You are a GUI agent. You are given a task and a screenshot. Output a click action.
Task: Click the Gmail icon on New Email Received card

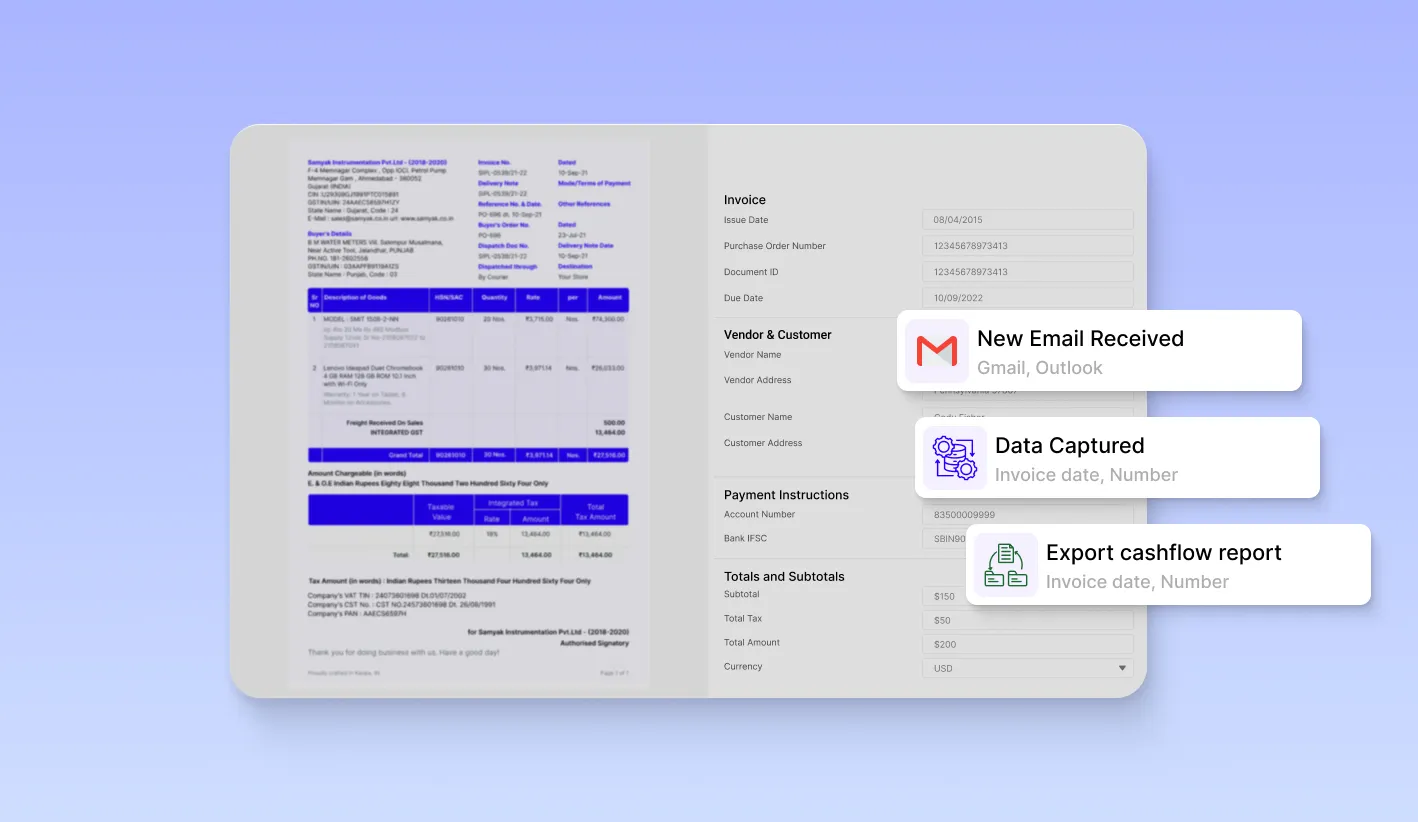pos(936,352)
